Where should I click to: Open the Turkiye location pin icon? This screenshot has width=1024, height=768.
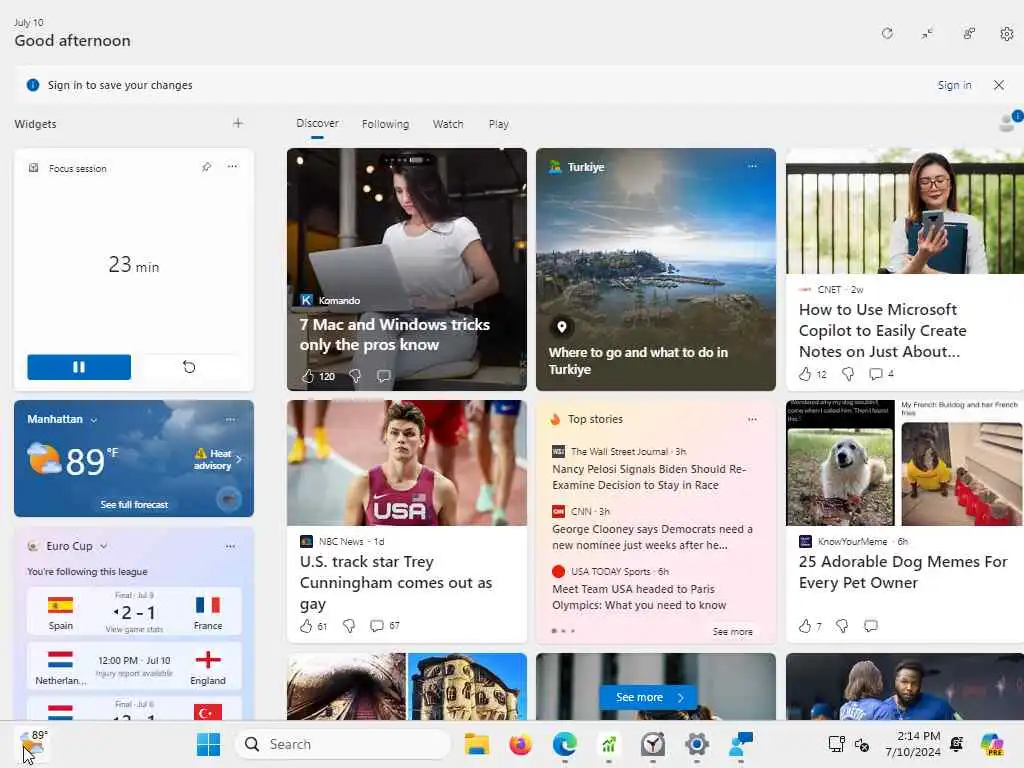[x=561, y=326]
